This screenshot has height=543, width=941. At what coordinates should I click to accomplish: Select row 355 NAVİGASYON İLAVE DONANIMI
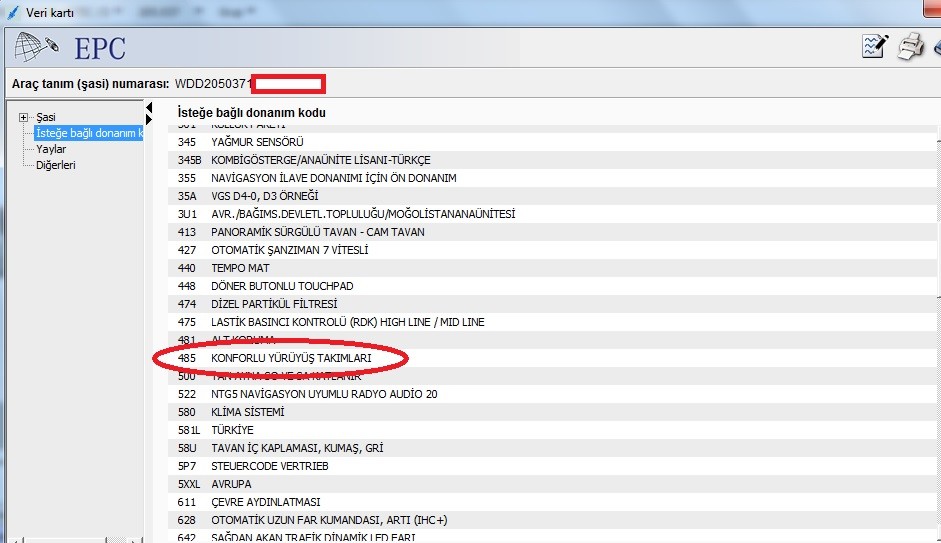[x=552, y=178]
